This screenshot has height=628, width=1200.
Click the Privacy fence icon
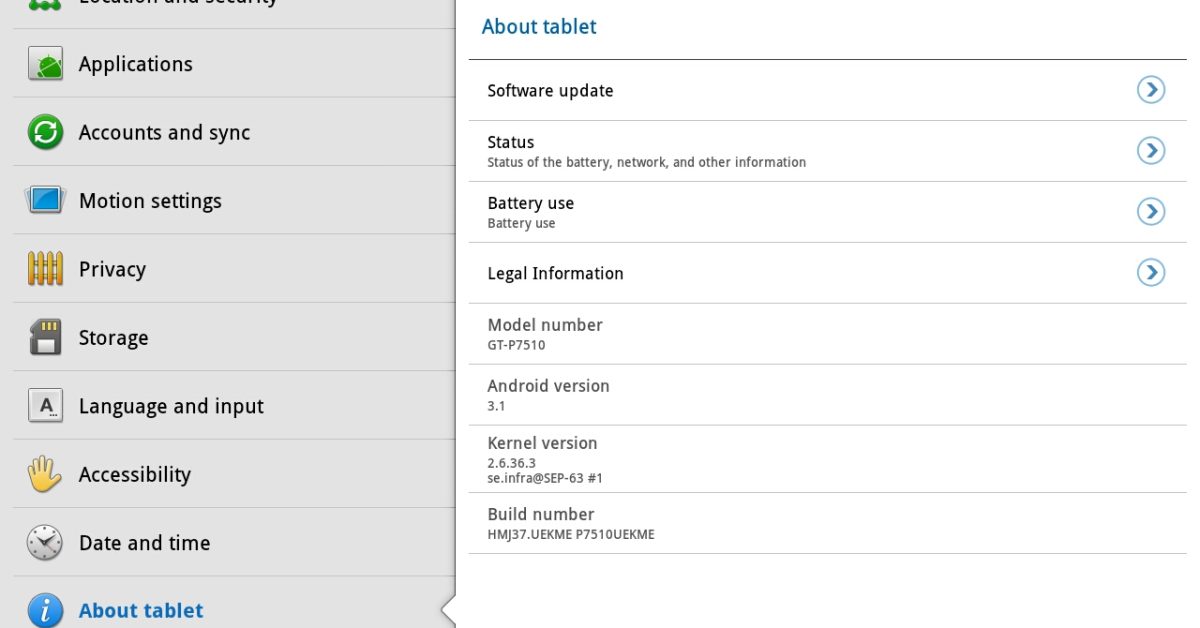pyautogui.click(x=45, y=269)
